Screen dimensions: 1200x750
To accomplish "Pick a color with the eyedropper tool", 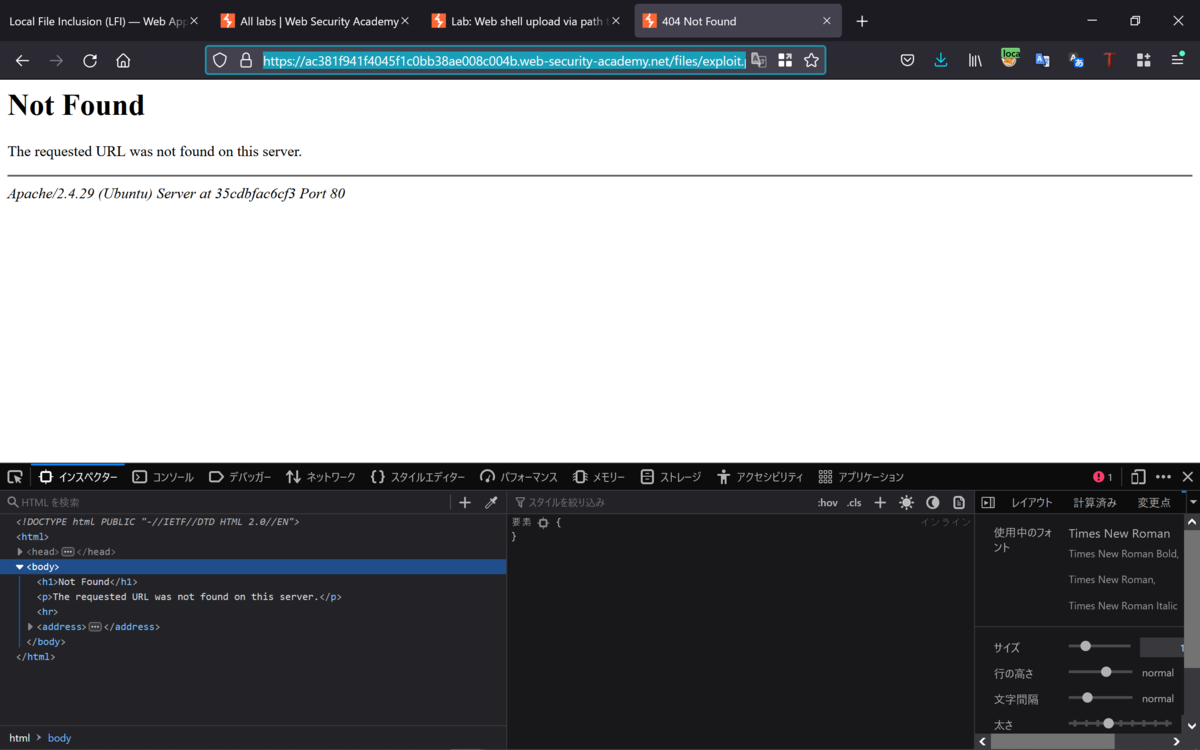I will [x=491, y=502].
